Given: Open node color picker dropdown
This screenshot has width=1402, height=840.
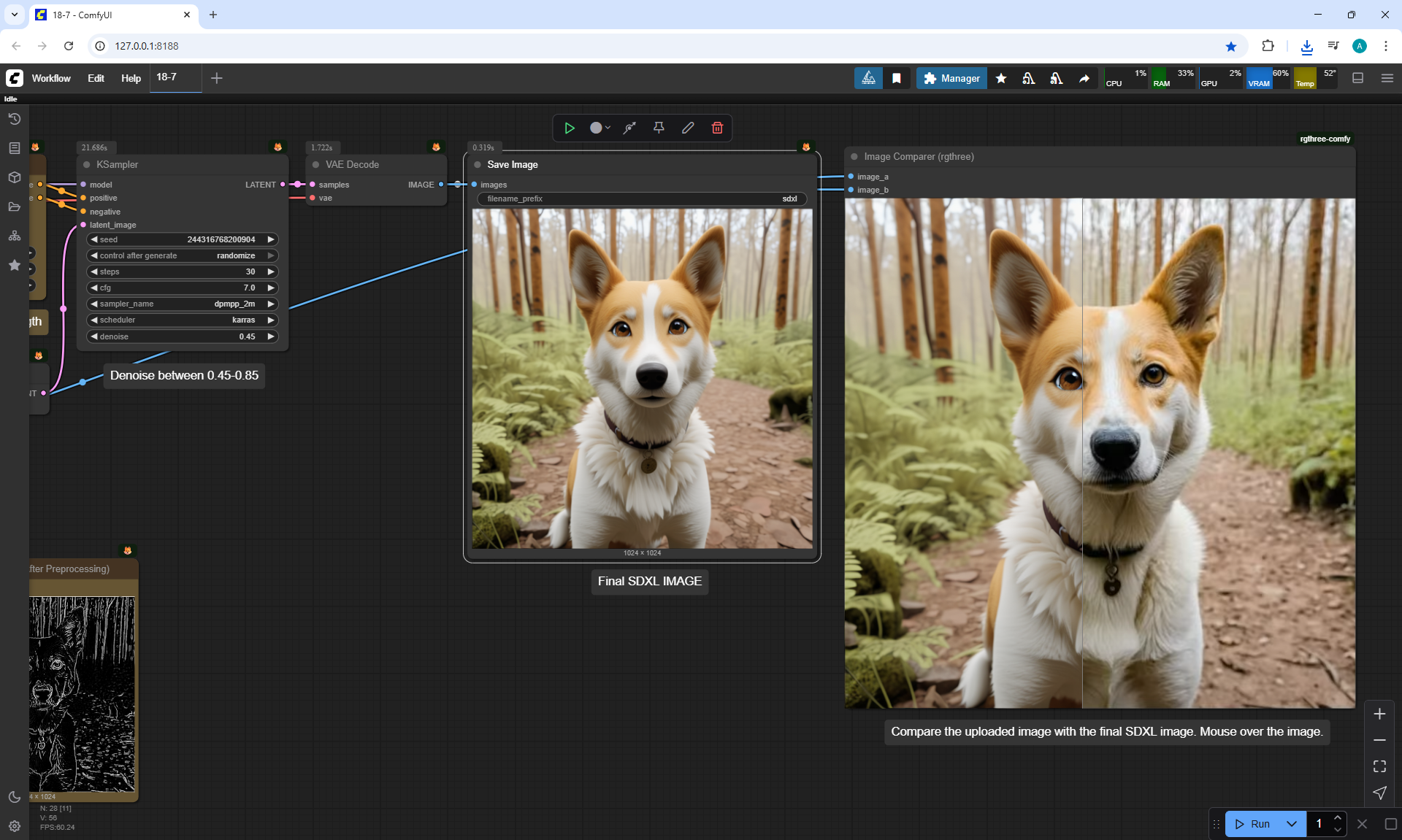Looking at the screenshot, I should 600,128.
